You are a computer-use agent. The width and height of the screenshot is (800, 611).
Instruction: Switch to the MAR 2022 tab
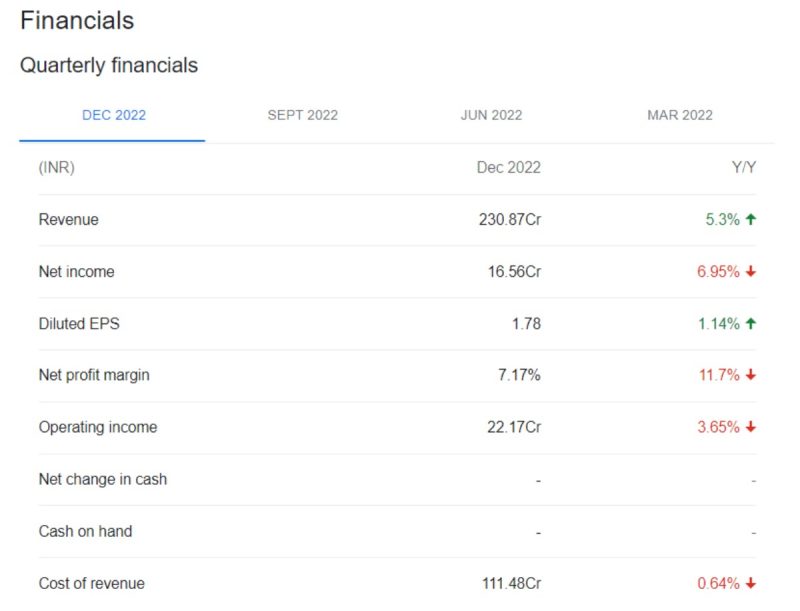click(680, 115)
